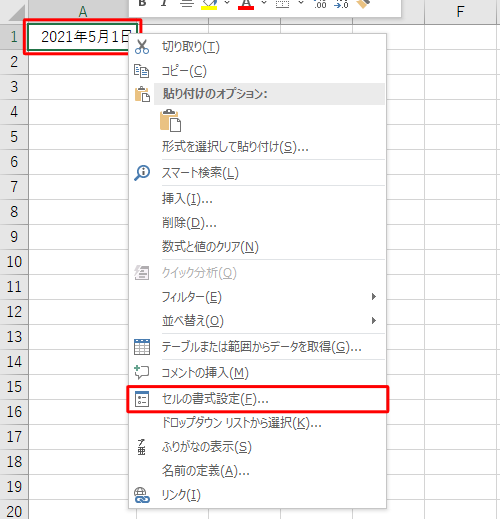The width and height of the screenshot is (500, 519).
Task: Click the table icon beside テーブルまたは範囲からデータを取得
Action: click(x=142, y=347)
